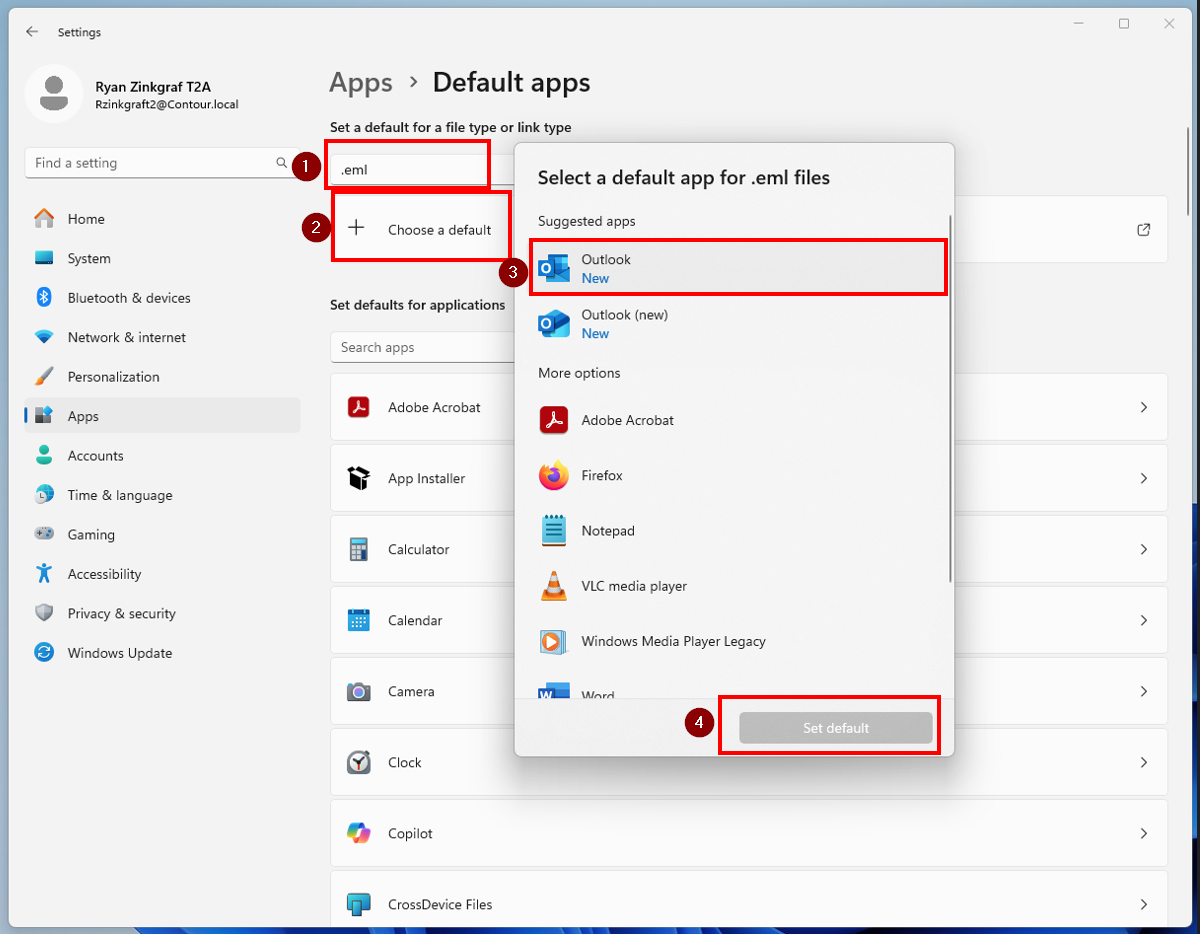Expand Calendar row chevron

1144,621
